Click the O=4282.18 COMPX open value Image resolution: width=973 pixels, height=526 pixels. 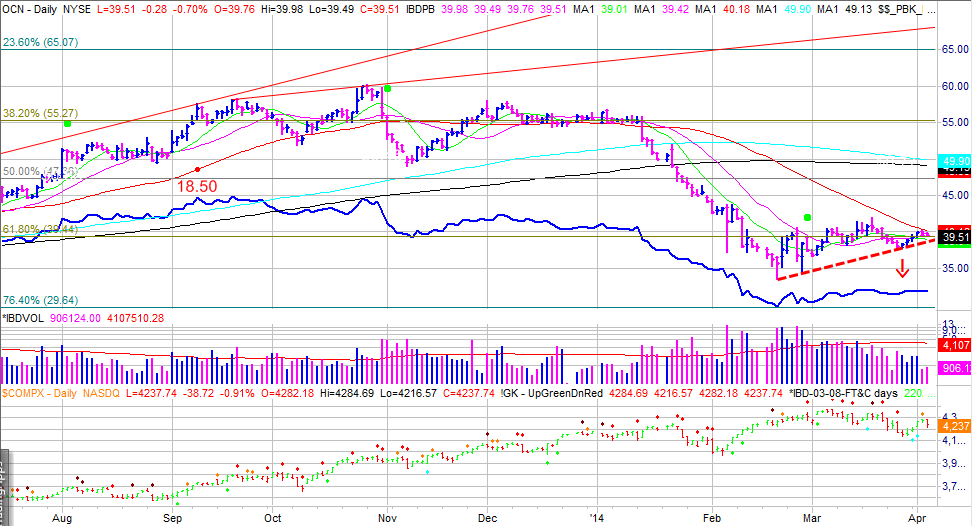(x=286, y=393)
